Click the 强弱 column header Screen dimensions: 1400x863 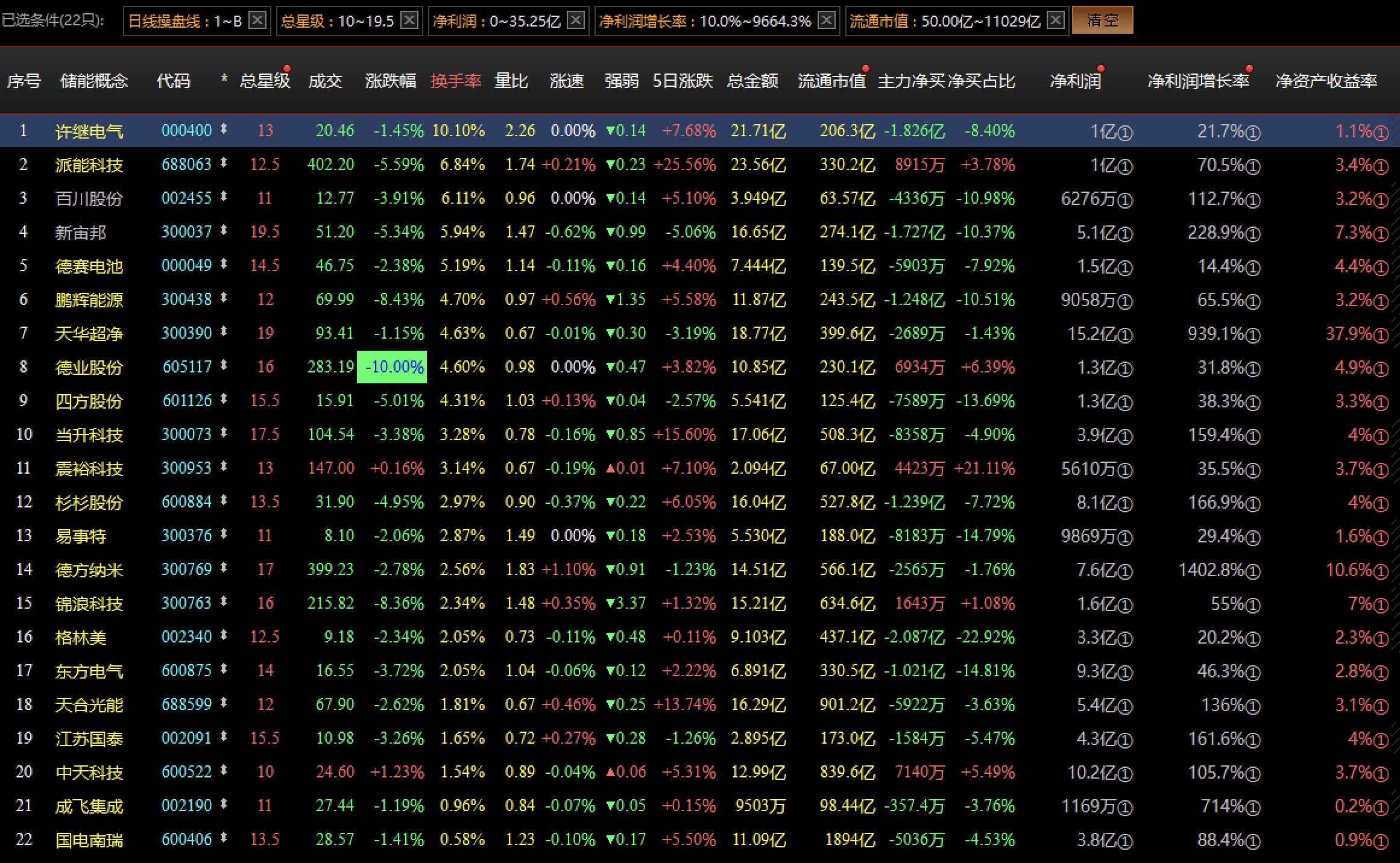622,81
